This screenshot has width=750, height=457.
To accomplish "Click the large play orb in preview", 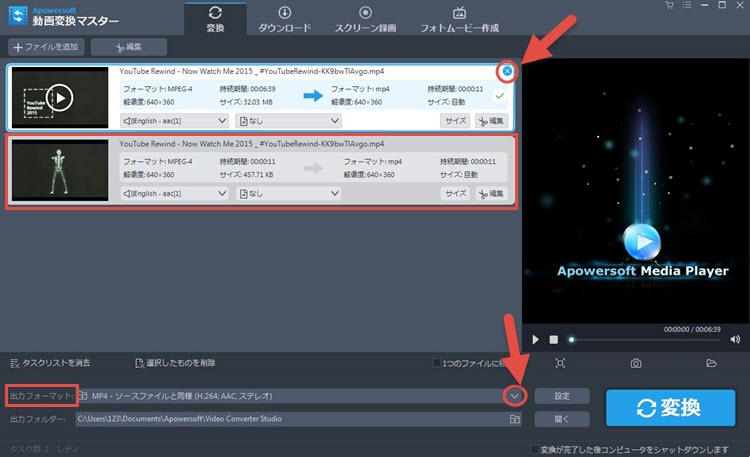I will coord(642,242).
